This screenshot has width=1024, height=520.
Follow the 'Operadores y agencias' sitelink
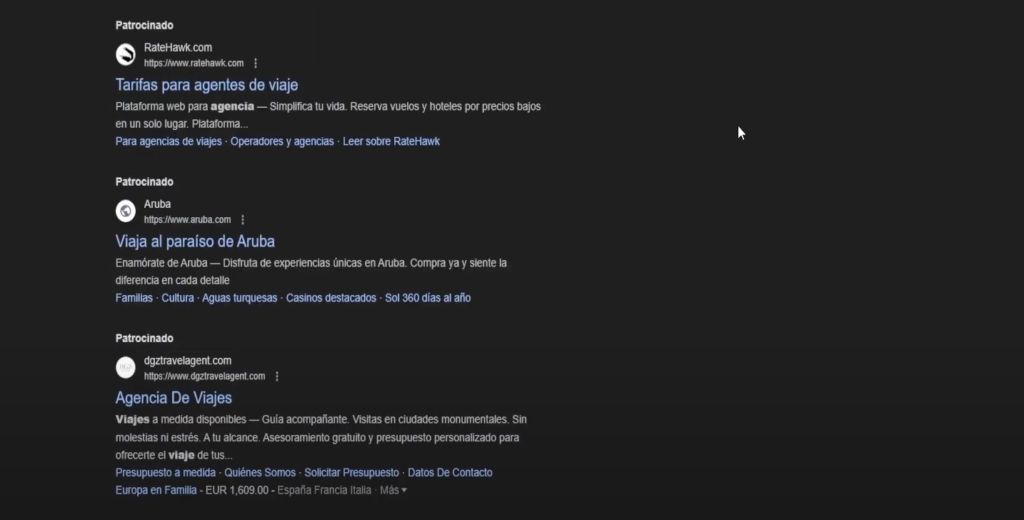pos(282,141)
